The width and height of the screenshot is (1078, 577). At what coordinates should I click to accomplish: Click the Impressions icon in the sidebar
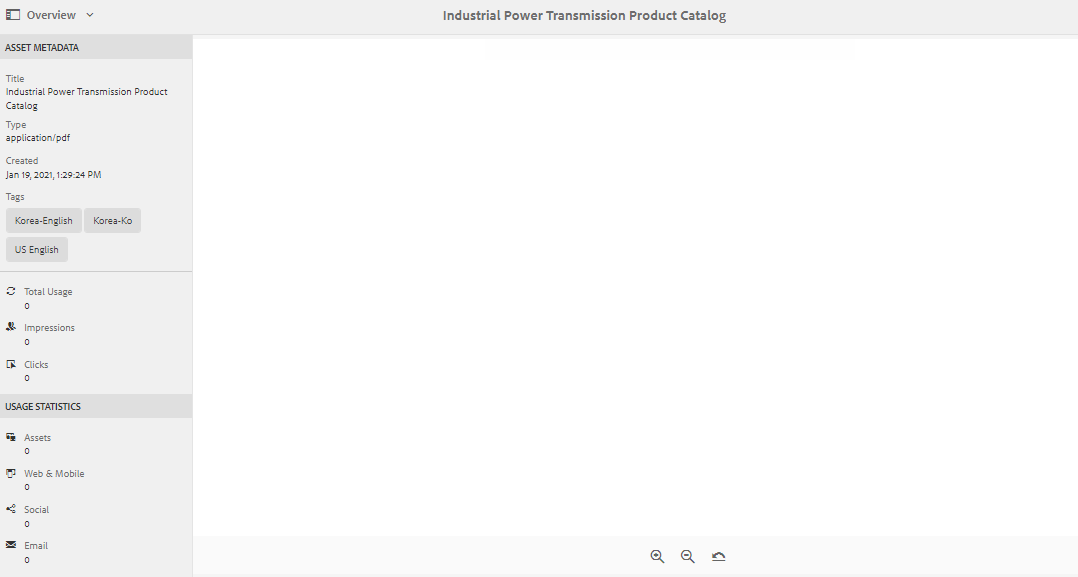[x=10, y=327]
